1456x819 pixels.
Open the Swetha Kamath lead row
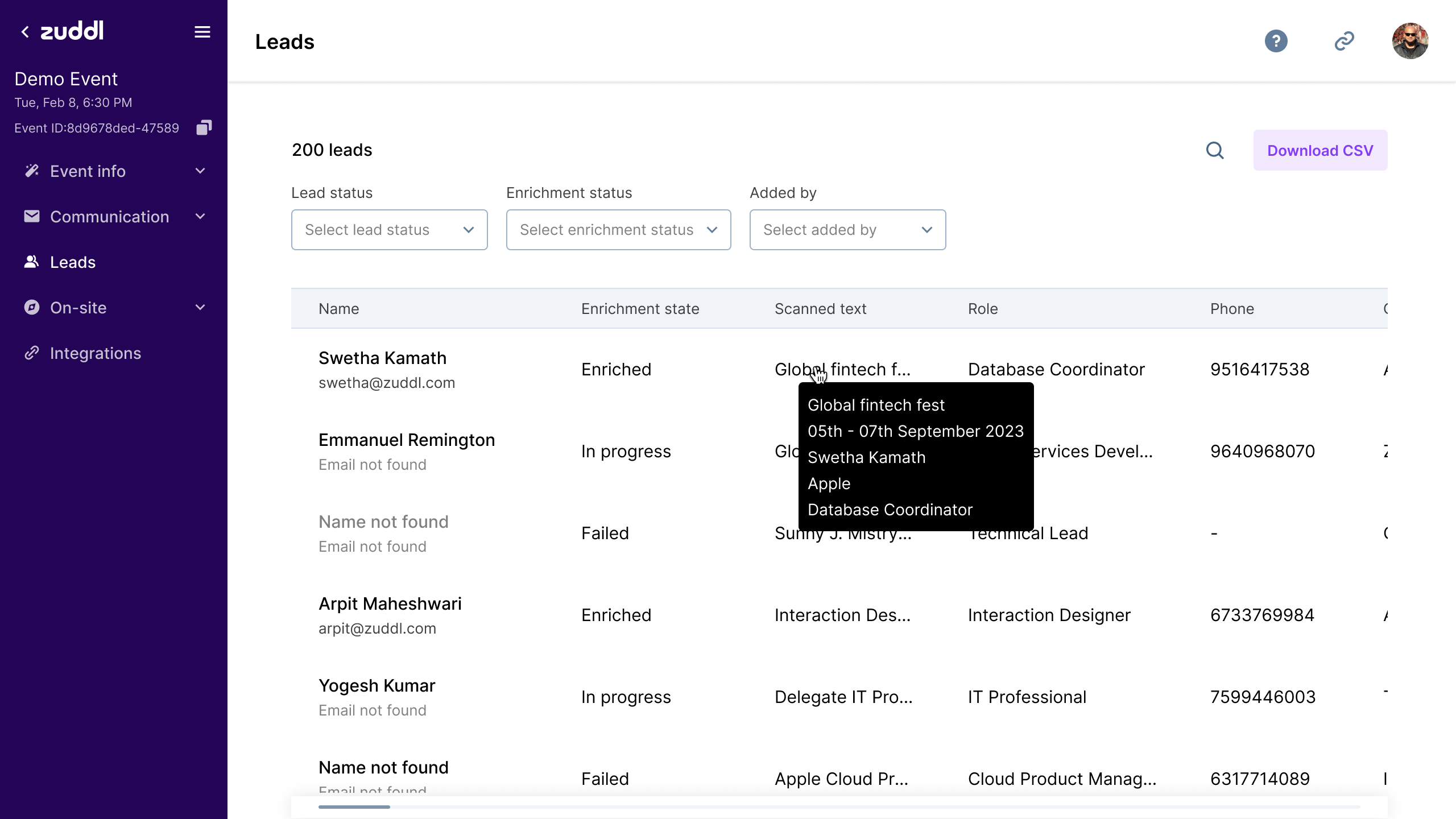click(x=382, y=358)
